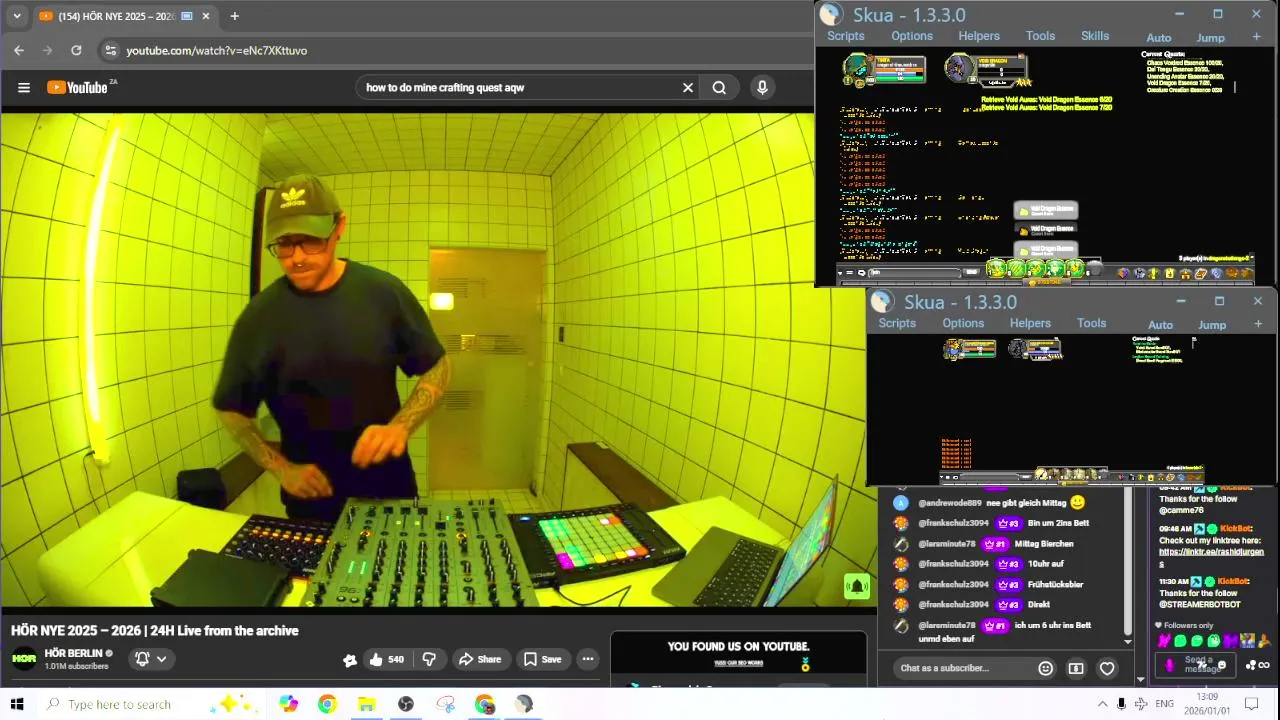Save the video to a playlist
This screenshot has width=1280, height=720.
(x=542, y=659)
